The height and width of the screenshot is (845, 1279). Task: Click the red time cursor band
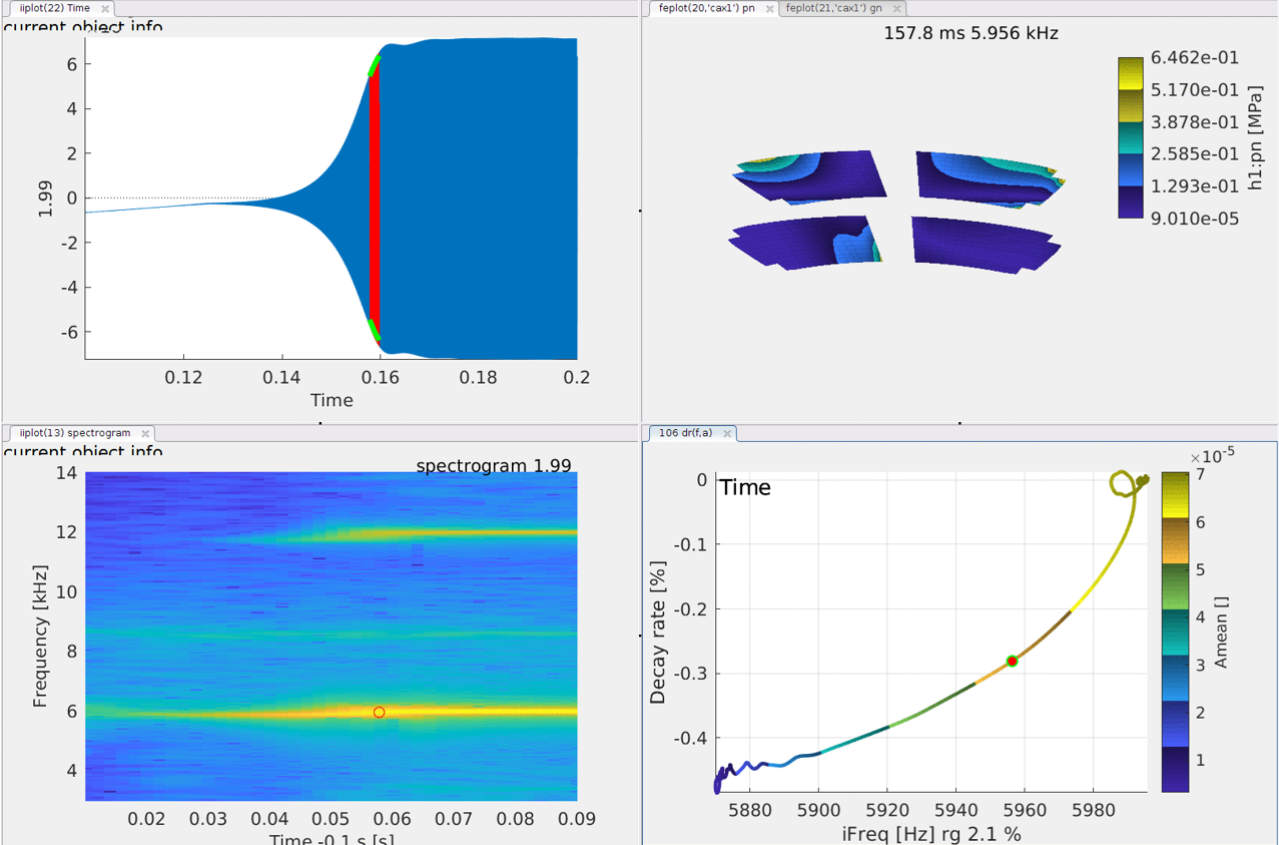(x=374, y=200)
